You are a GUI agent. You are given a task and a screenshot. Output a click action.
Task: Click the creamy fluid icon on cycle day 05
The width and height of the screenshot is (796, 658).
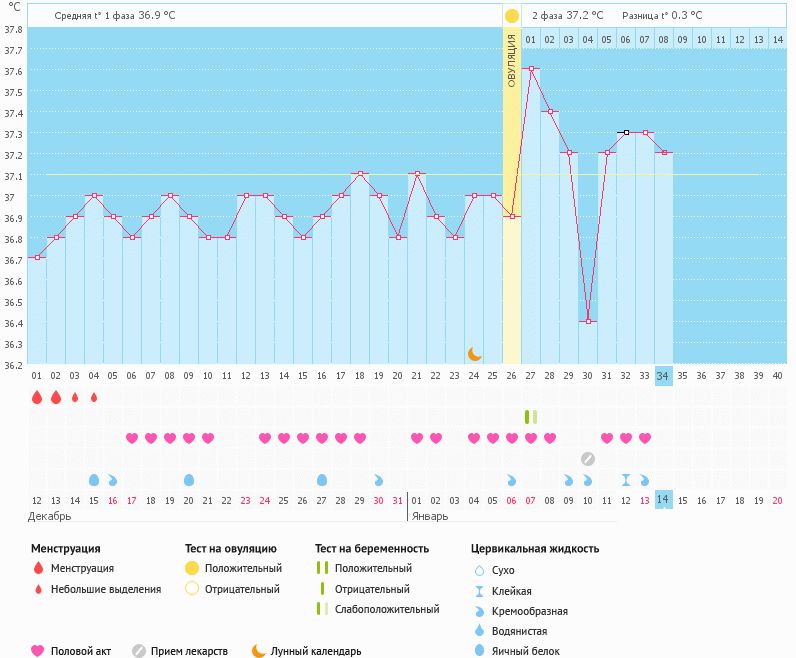click(x=113, y=480)
